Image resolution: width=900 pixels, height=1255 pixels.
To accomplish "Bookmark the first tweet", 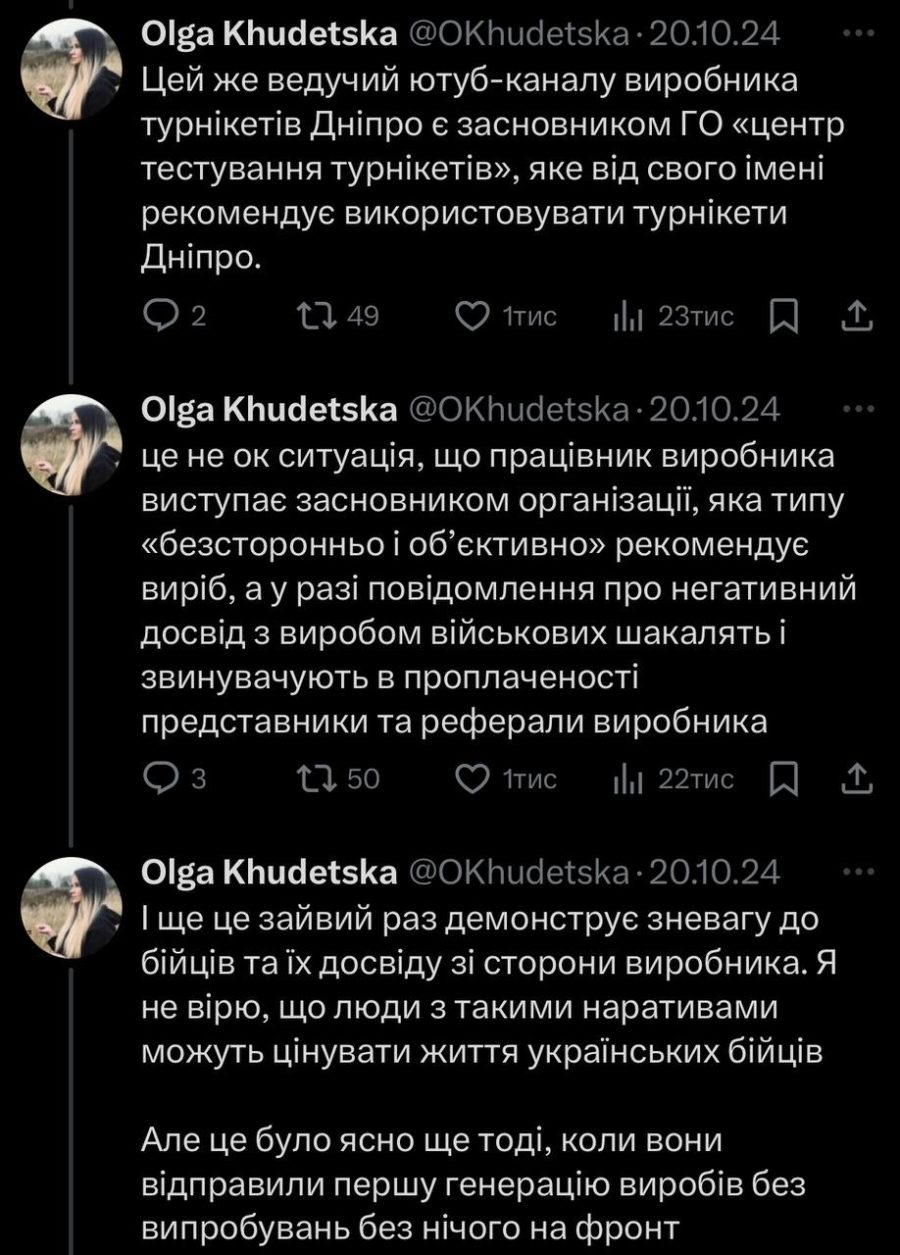I will pos(787,317).
